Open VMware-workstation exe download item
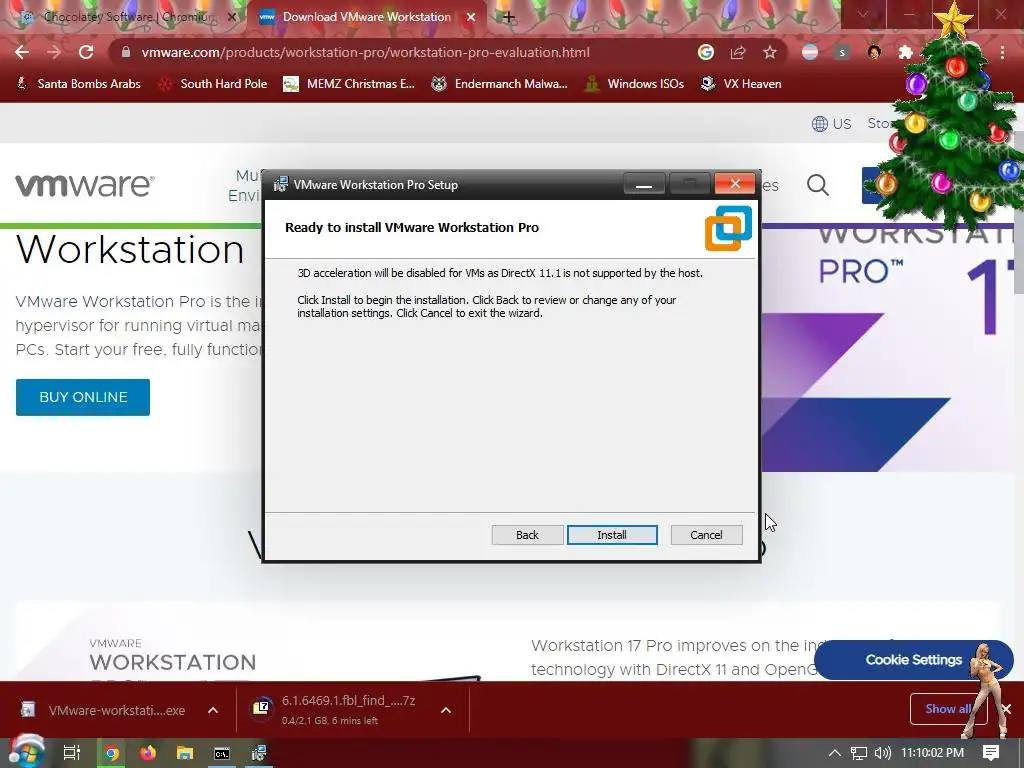Viewport: 1024px width, 768px height. (104, 710)
